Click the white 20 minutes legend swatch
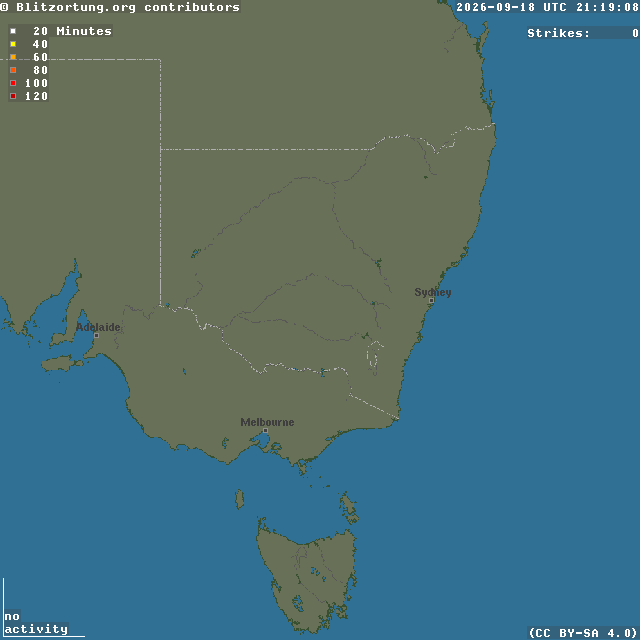The height and width of the screenshot is (640, 640). tap(13, 31)
